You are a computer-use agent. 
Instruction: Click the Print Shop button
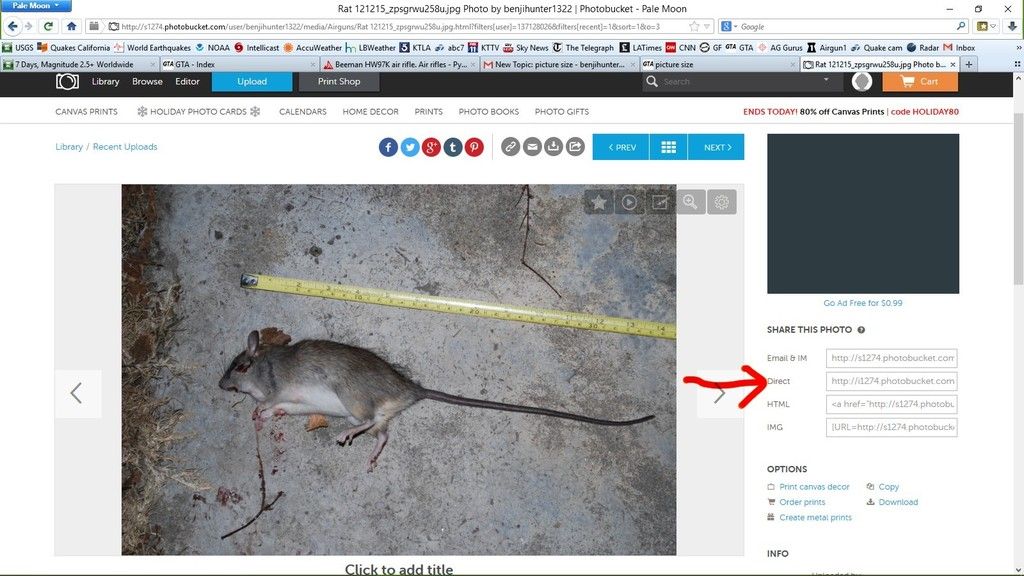coord(339,82)
